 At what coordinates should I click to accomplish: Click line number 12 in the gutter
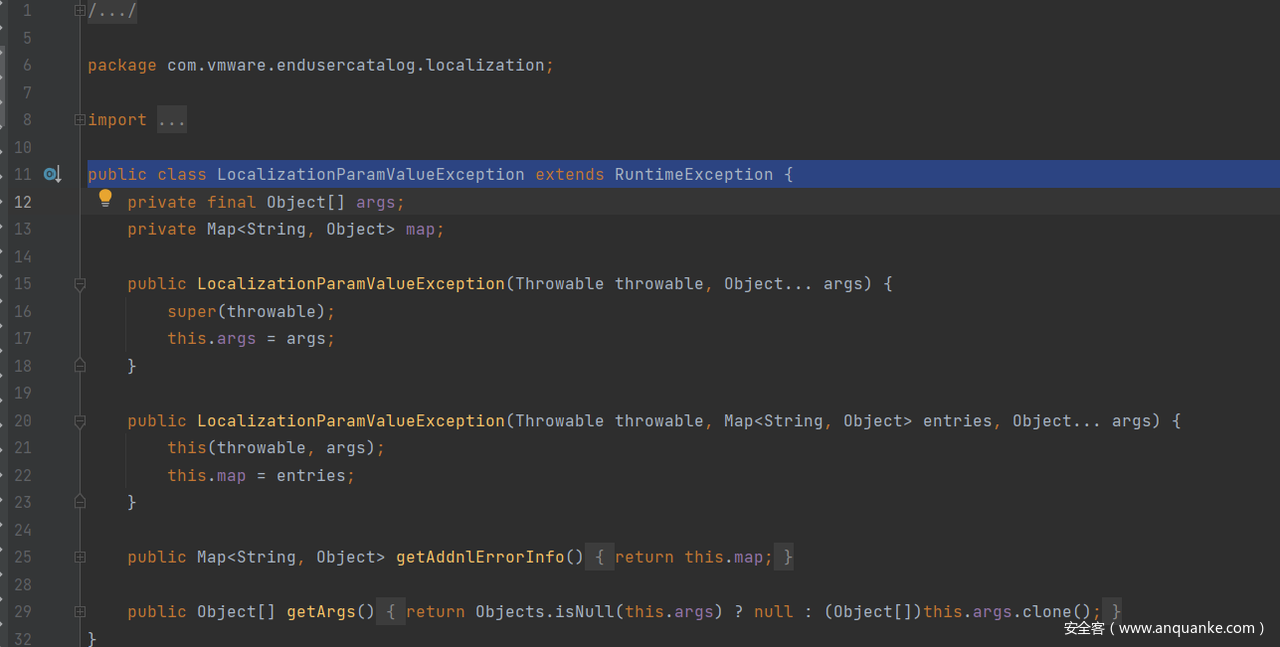(22, 202)
